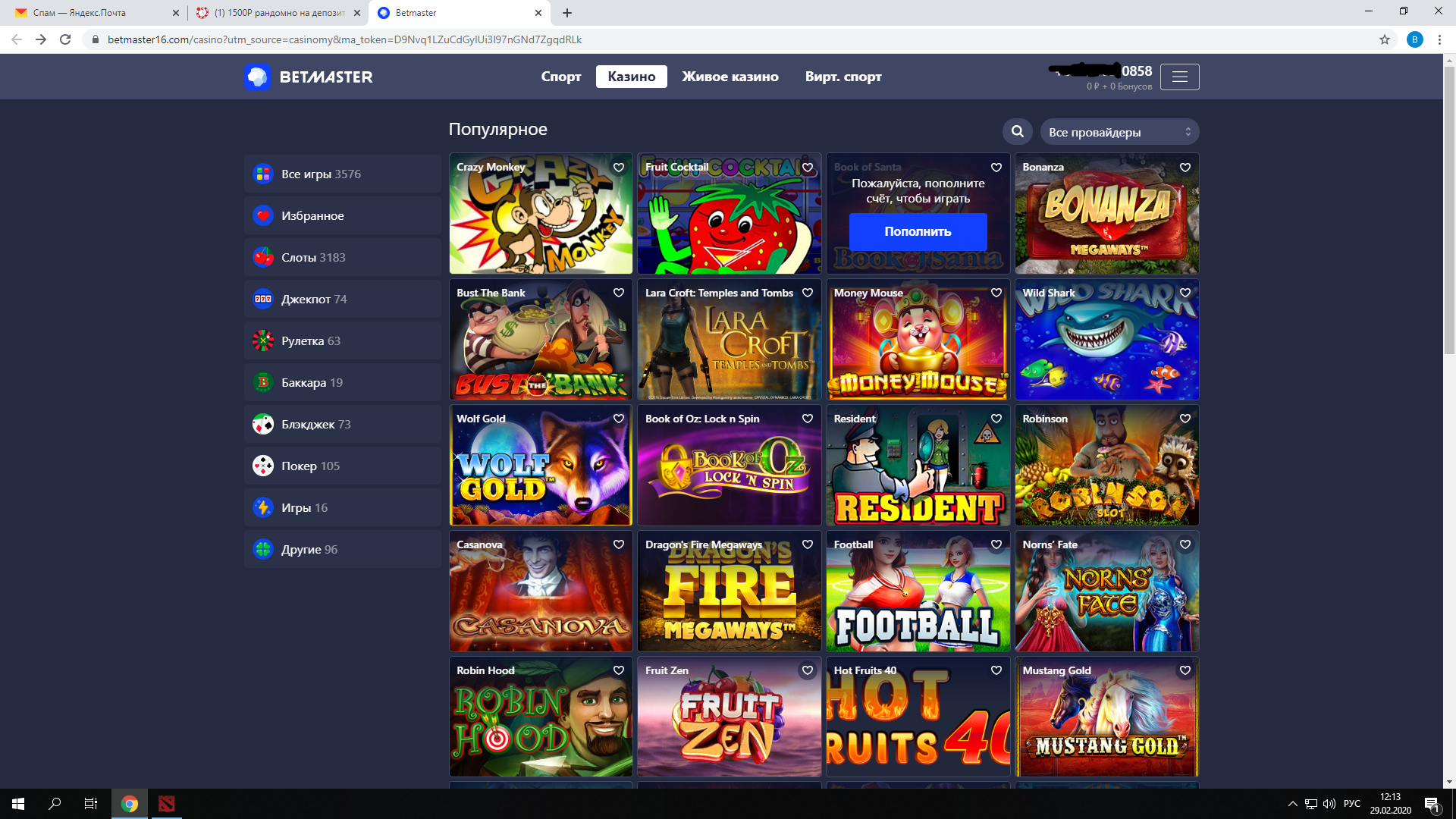Show hidden system tray icons
The image size is (1456, 819).
click(x=1292, y=804)
